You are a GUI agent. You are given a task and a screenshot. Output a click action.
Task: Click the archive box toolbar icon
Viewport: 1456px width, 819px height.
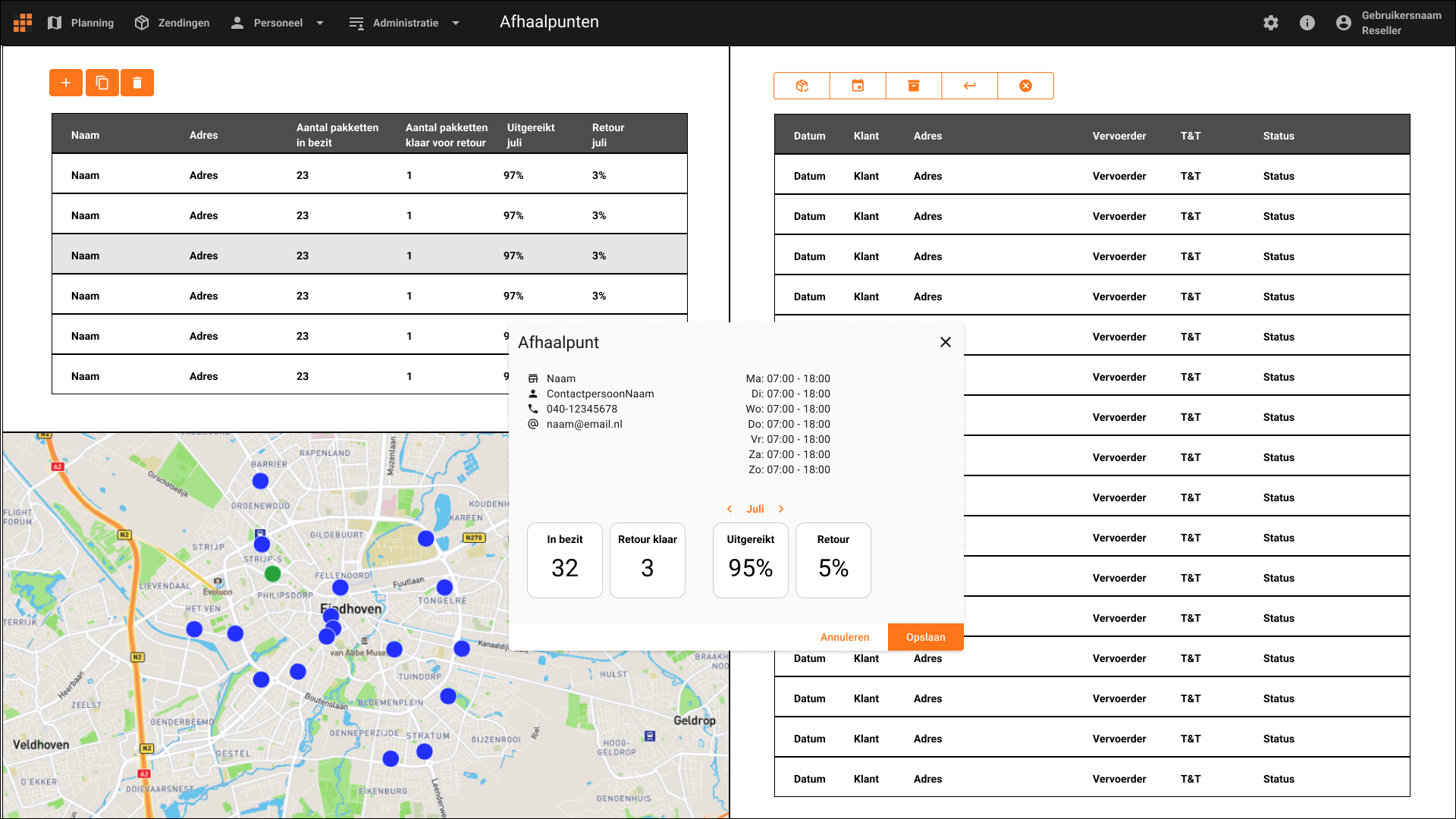point(914,86)
